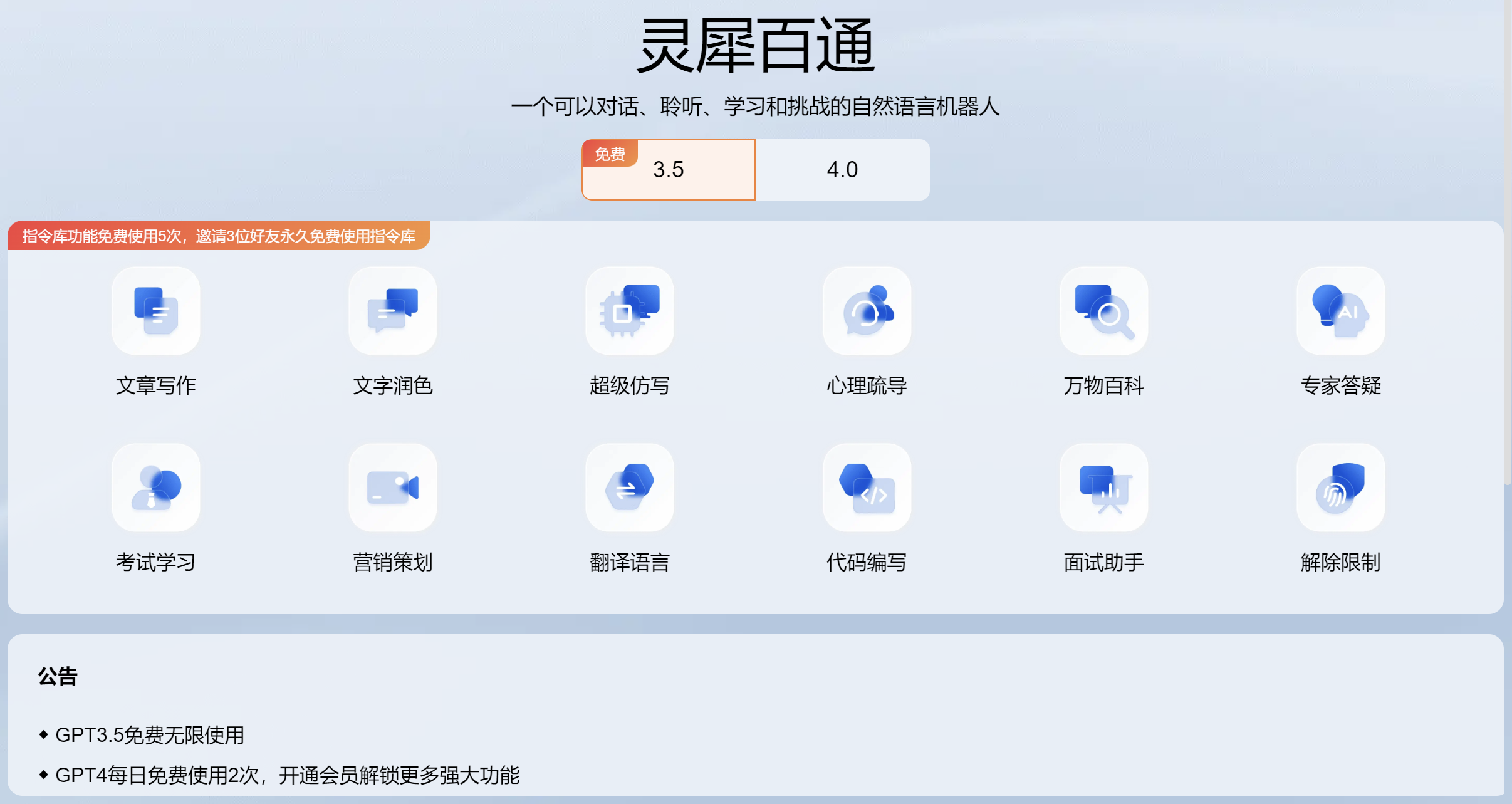
Task: Select the free 3.5 model tab
Action: (x=668, y=170)
